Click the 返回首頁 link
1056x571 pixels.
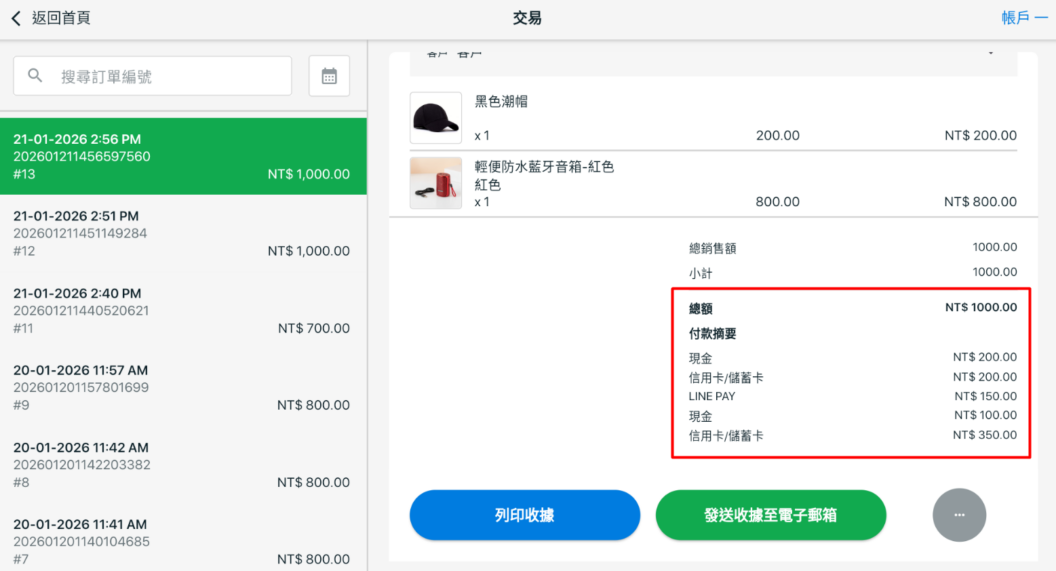(60, 18)
